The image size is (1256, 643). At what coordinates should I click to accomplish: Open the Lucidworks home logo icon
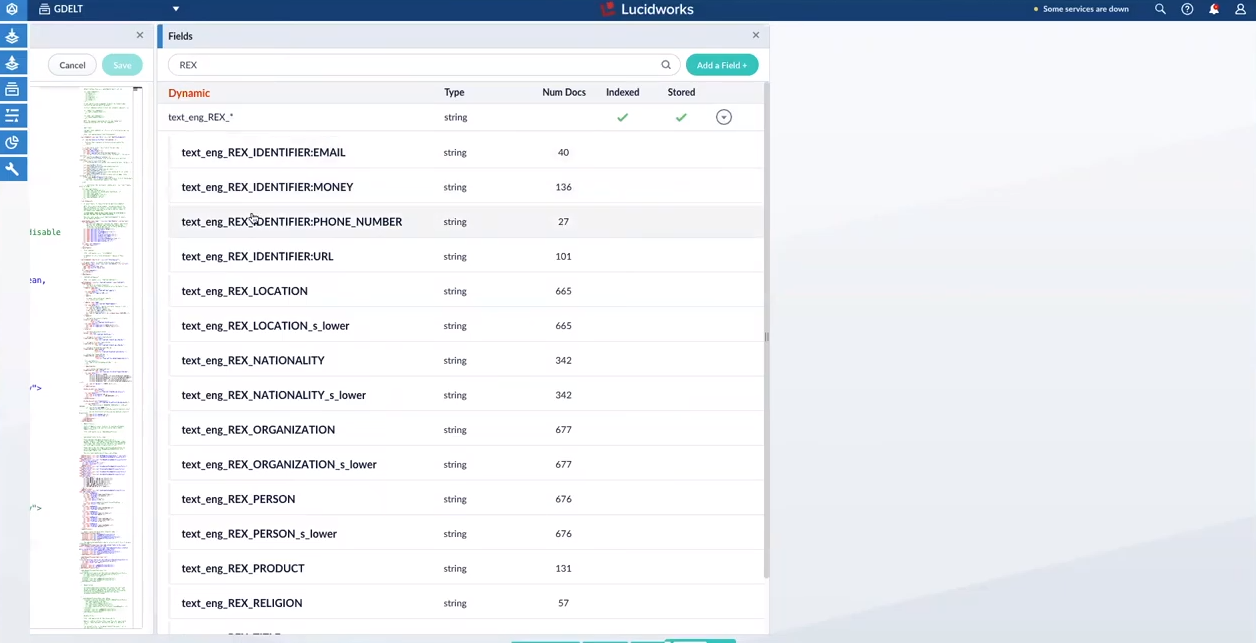click(607, 9)
